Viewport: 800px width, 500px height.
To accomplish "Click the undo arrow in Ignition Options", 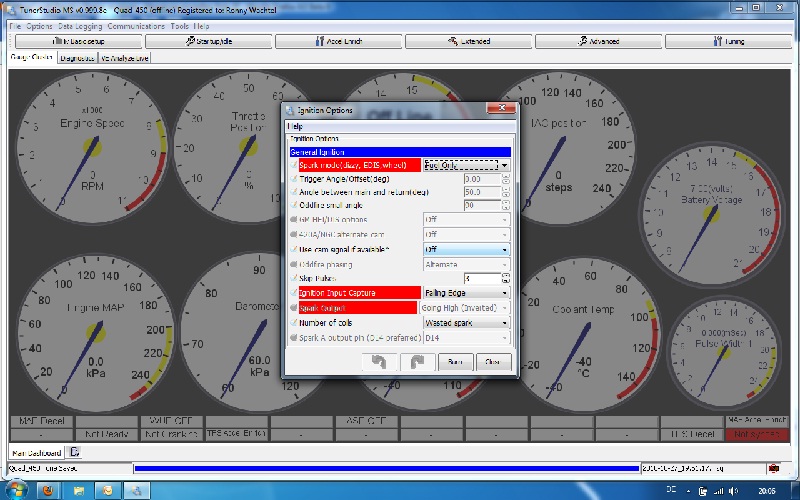I will [381, 361].
